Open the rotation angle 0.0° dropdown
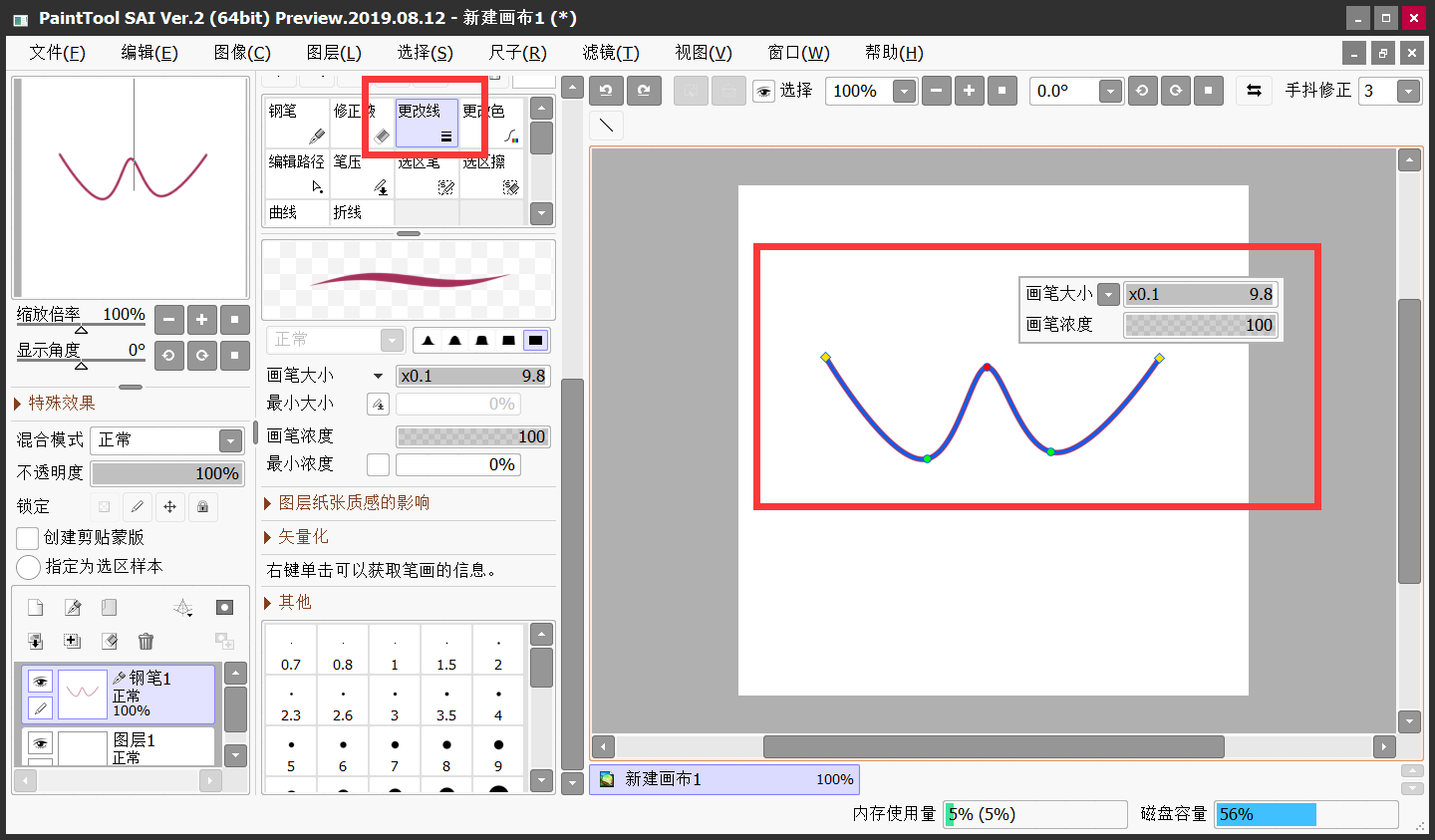The width and height of the screenshot is (1435, 840). pos(1110,92)
